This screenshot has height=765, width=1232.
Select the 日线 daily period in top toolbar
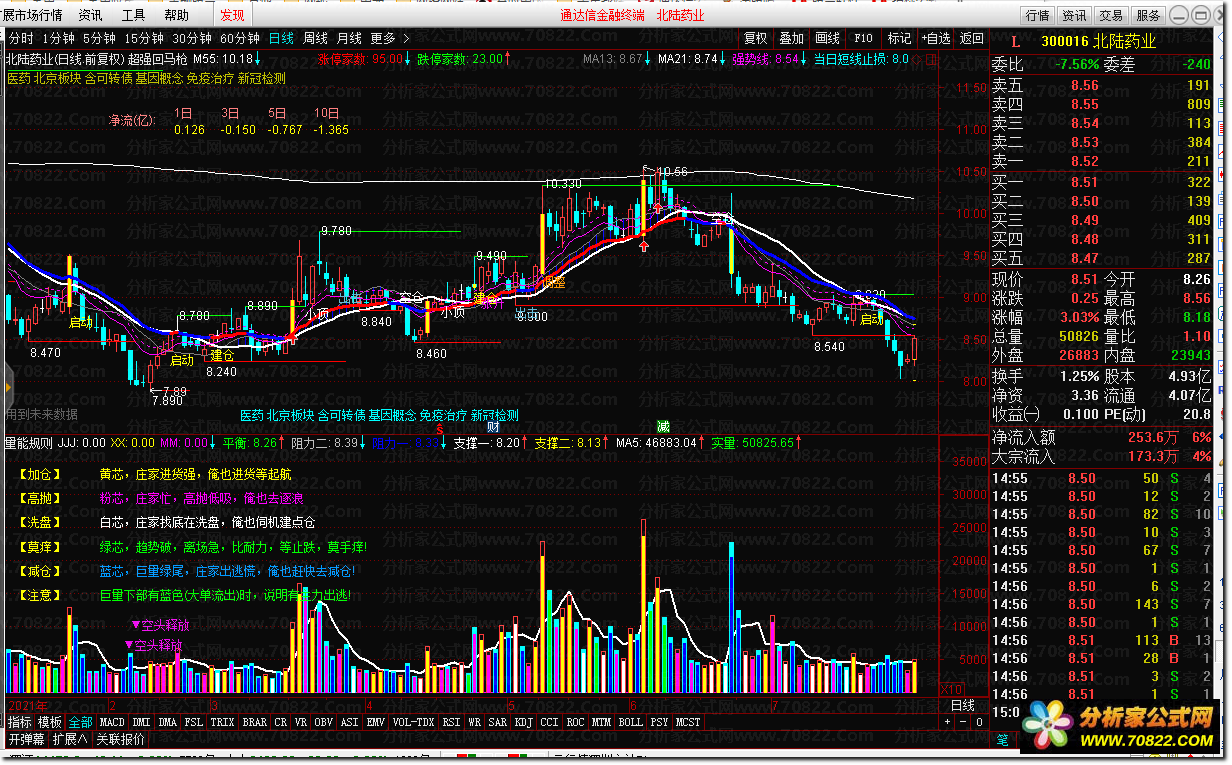coord(281,38)
